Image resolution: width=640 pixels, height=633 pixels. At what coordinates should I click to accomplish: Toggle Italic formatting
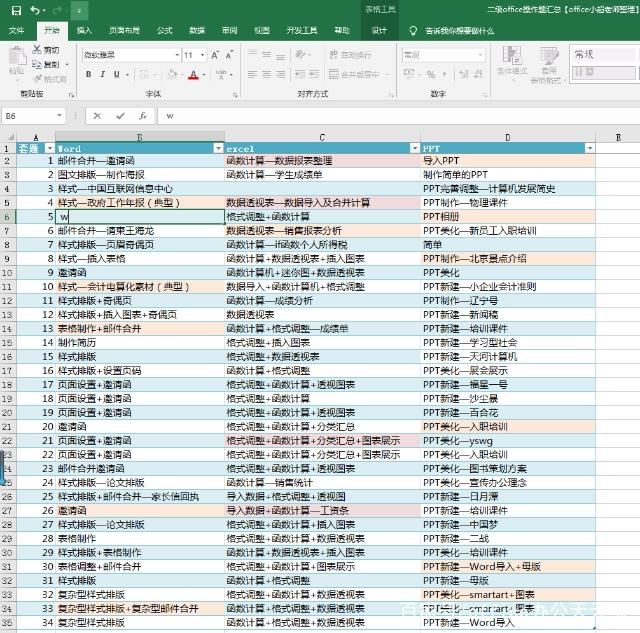[x=102, y=74]
